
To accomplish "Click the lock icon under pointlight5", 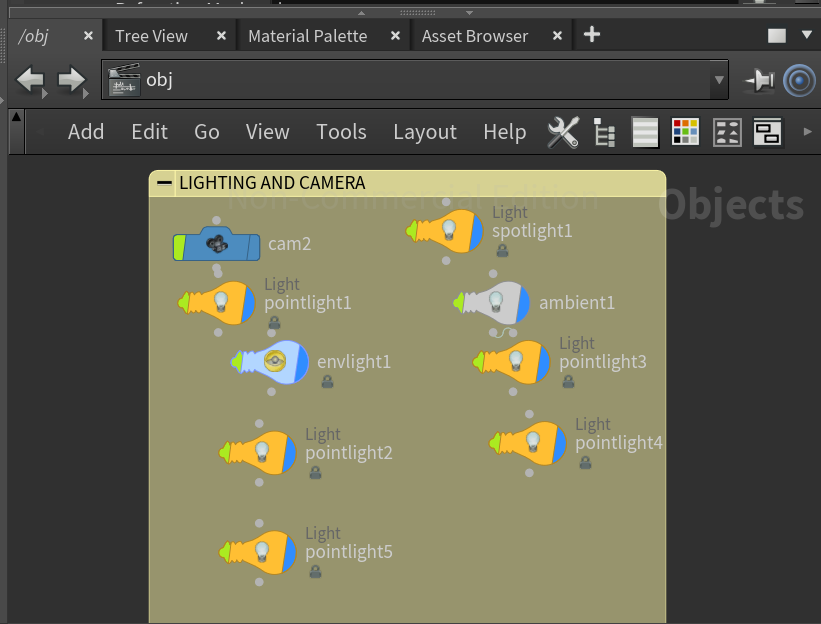I will (x=315, y=572).
